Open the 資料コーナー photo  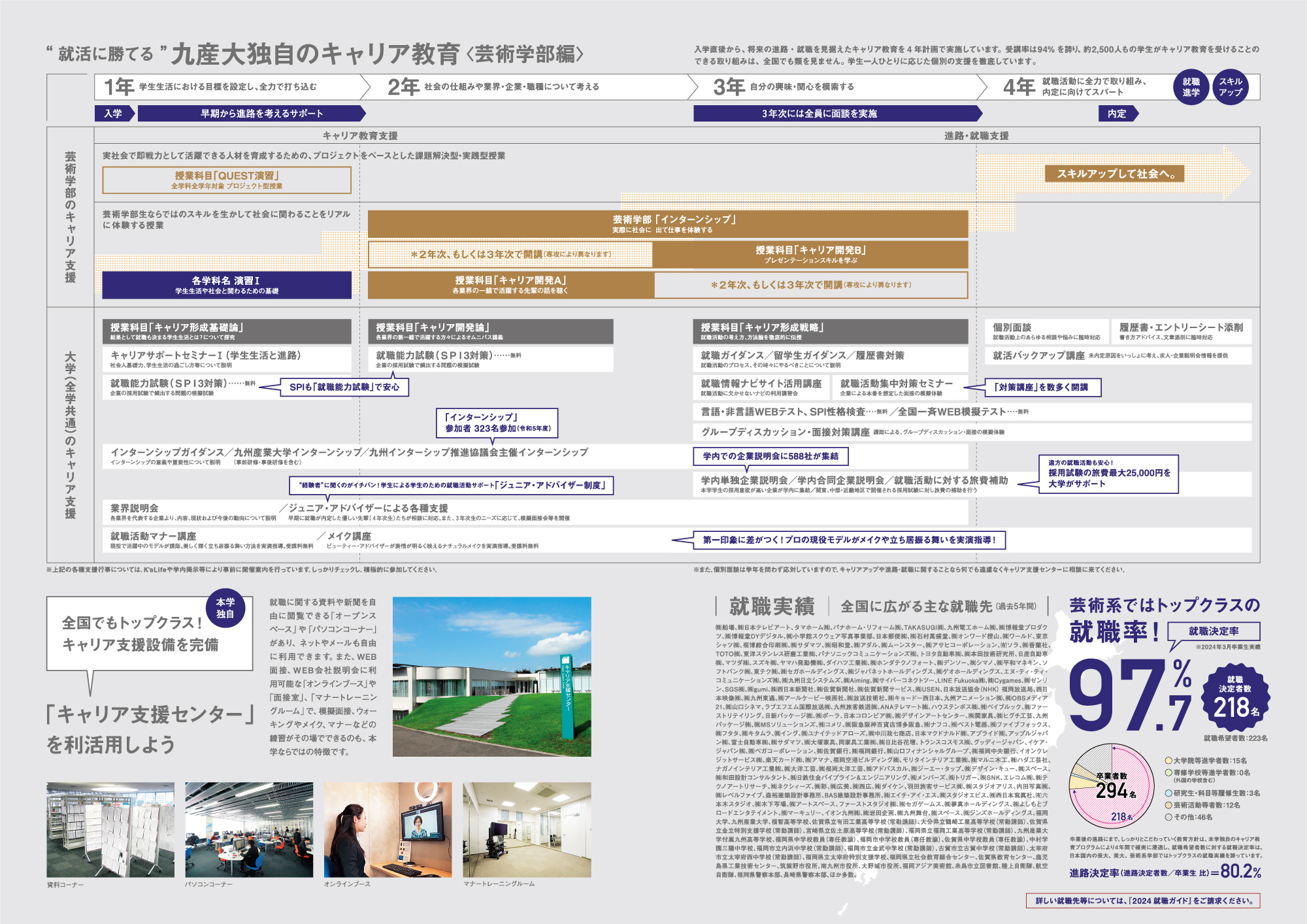pyautogui.click(x=110, y=829)
